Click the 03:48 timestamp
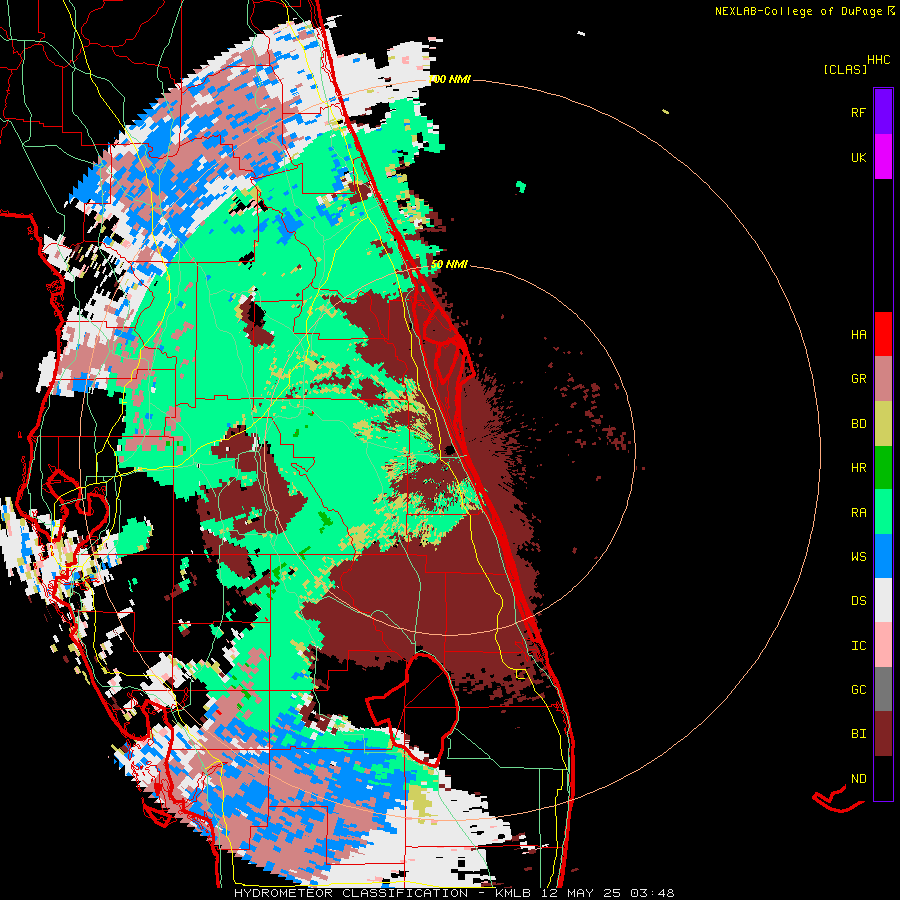 652,893
